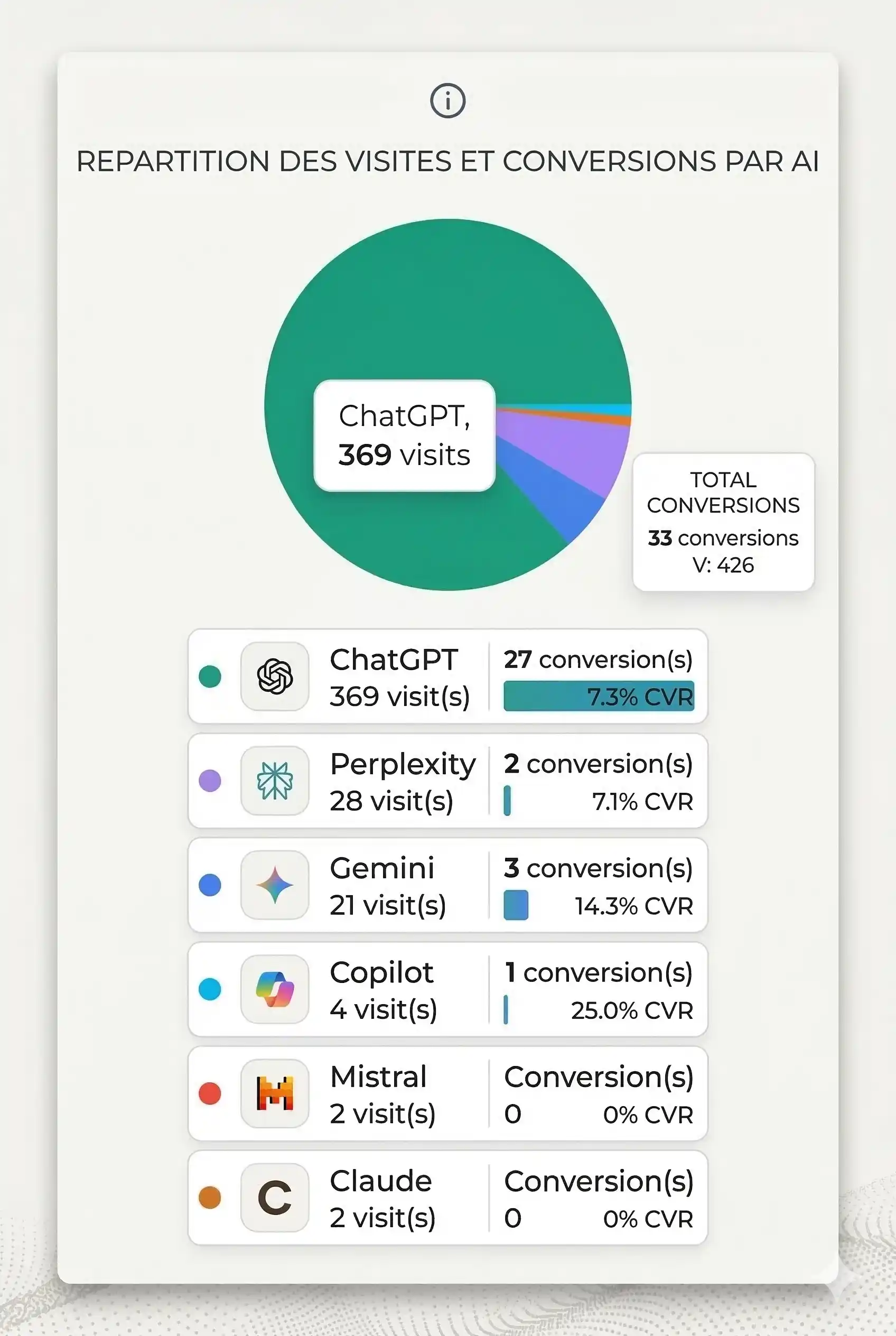Screen dimensions: 896x1336
Task: Click the red Mistral legend dot
Action: pyautogui.click(x=210, y=1093)
